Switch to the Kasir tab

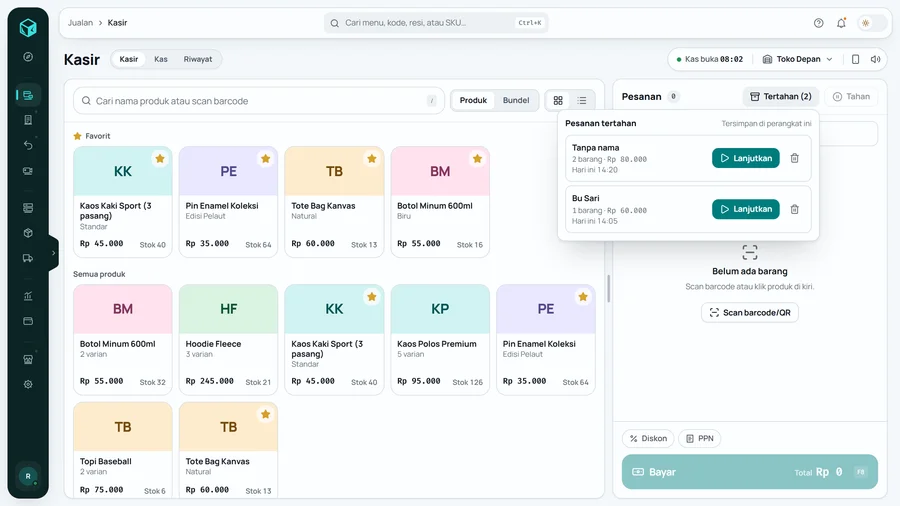tap(129, 59)
